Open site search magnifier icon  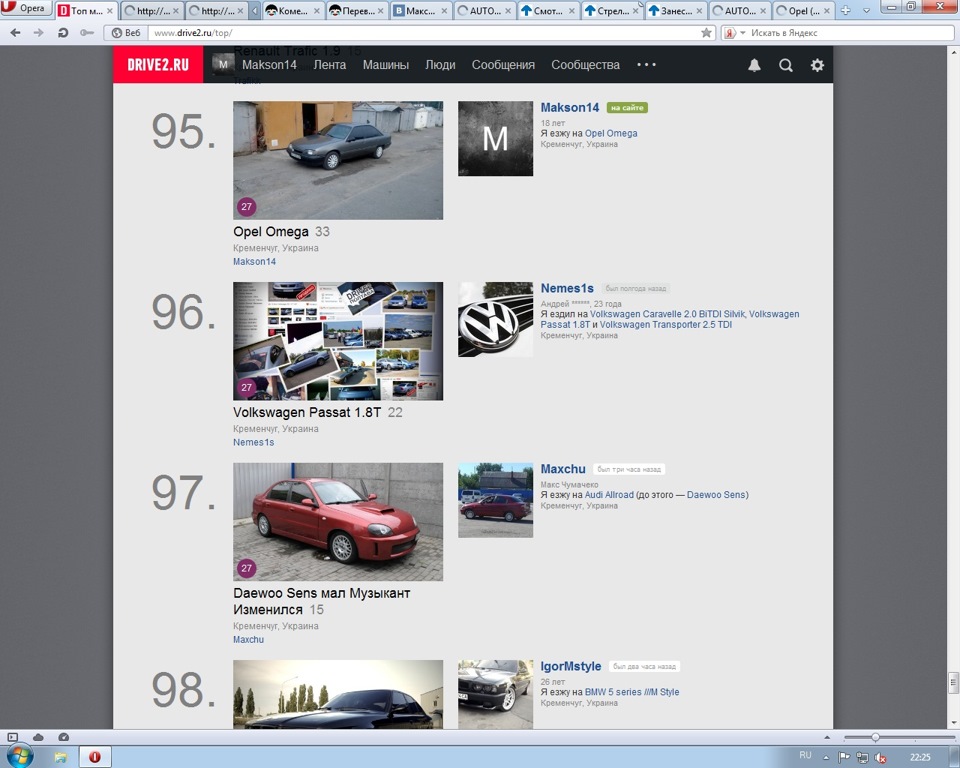coord(786,65)
